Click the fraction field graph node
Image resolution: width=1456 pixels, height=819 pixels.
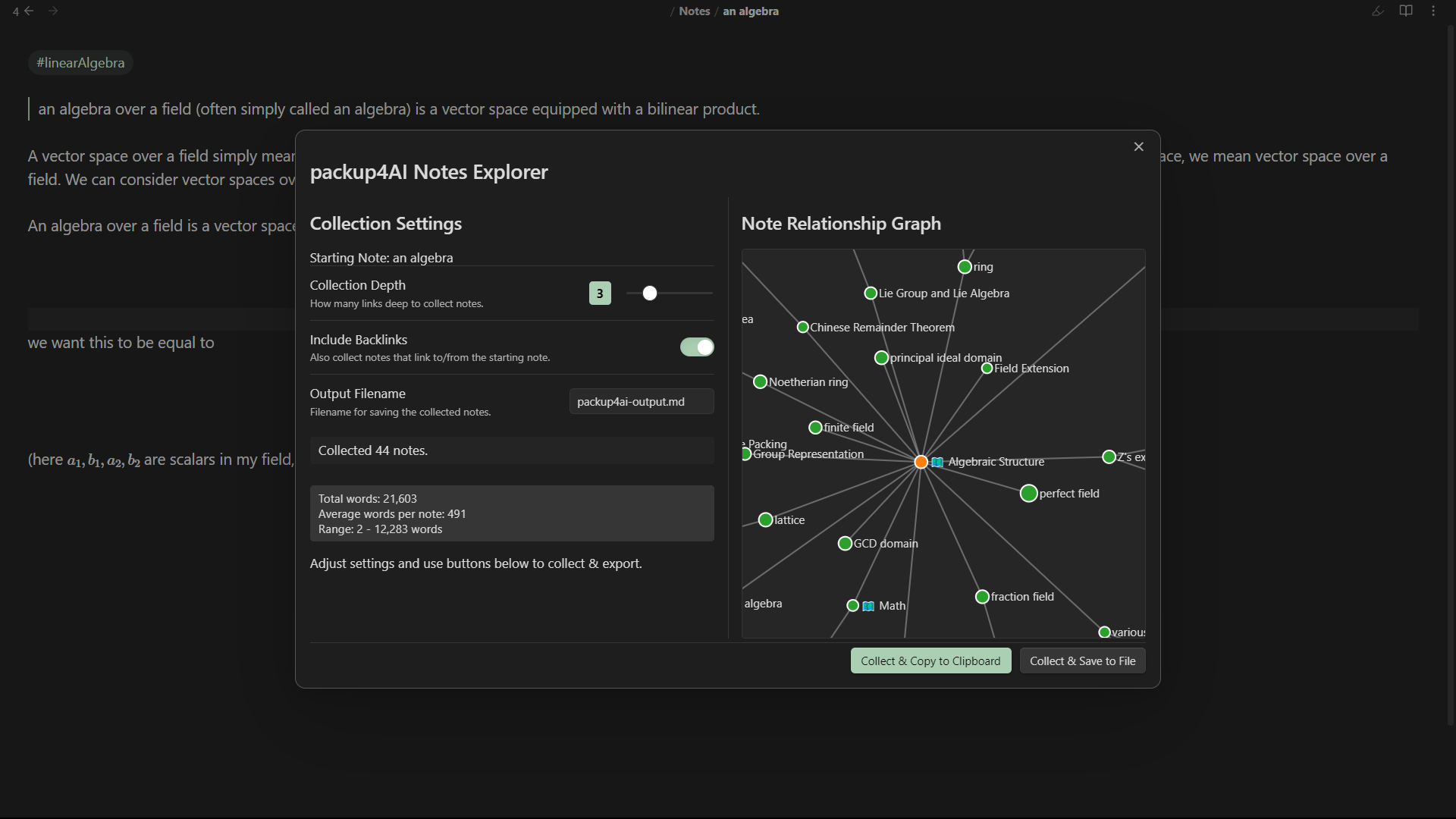[x=982, y=597]
